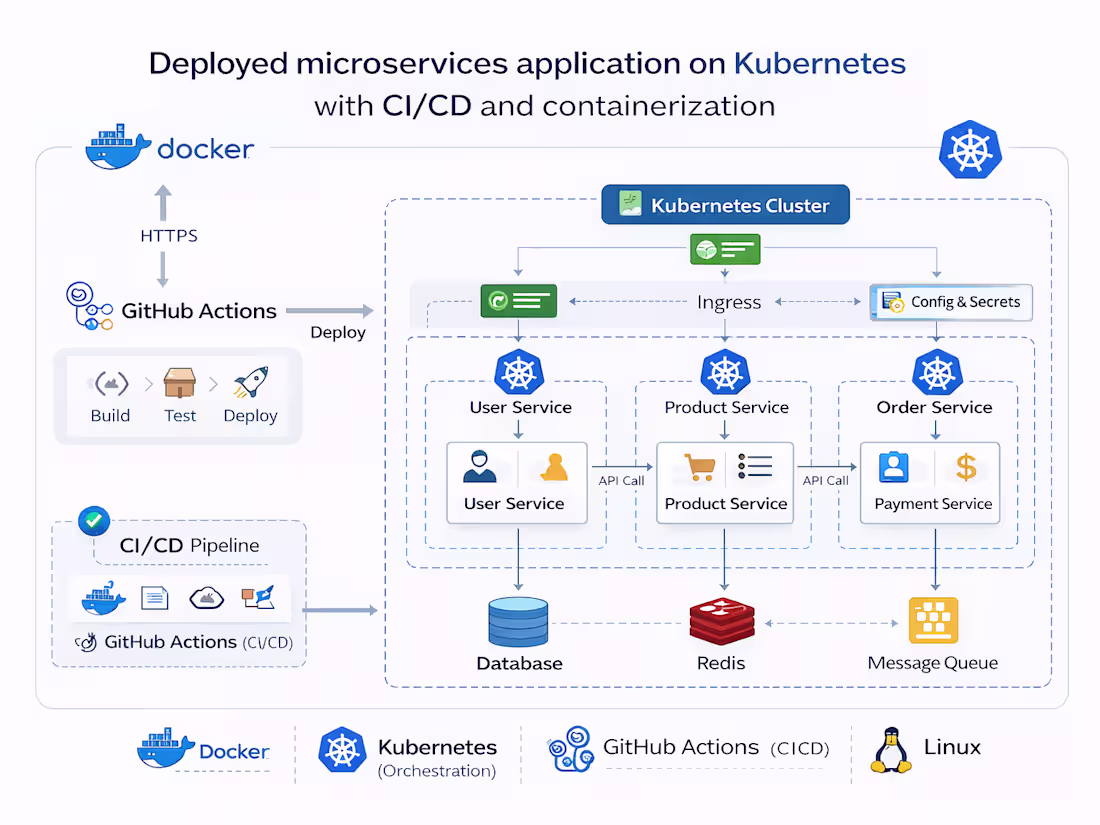Click the rocket Deploy icon in the pipeline
The width and height of the screenshot is (1100, 825).
pyautogui.click(x=250, y=381)
